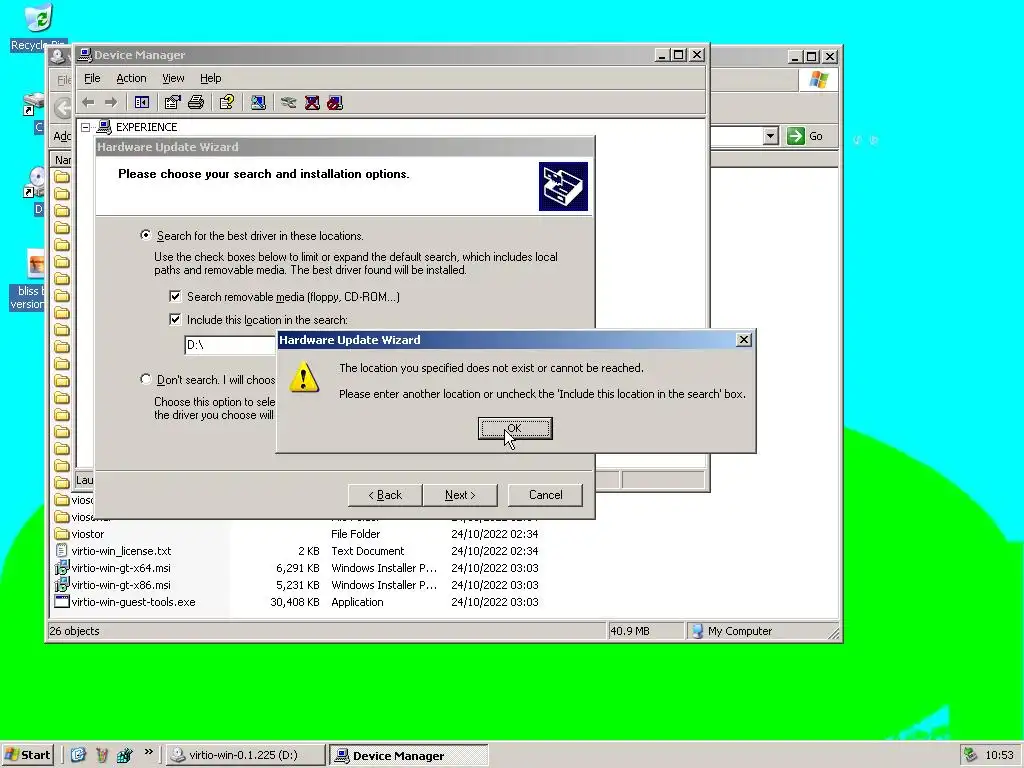Switch to virtio-win-0.1.225 (D:) taskbar button
The image size is (1024, 768).
(246, 755)
